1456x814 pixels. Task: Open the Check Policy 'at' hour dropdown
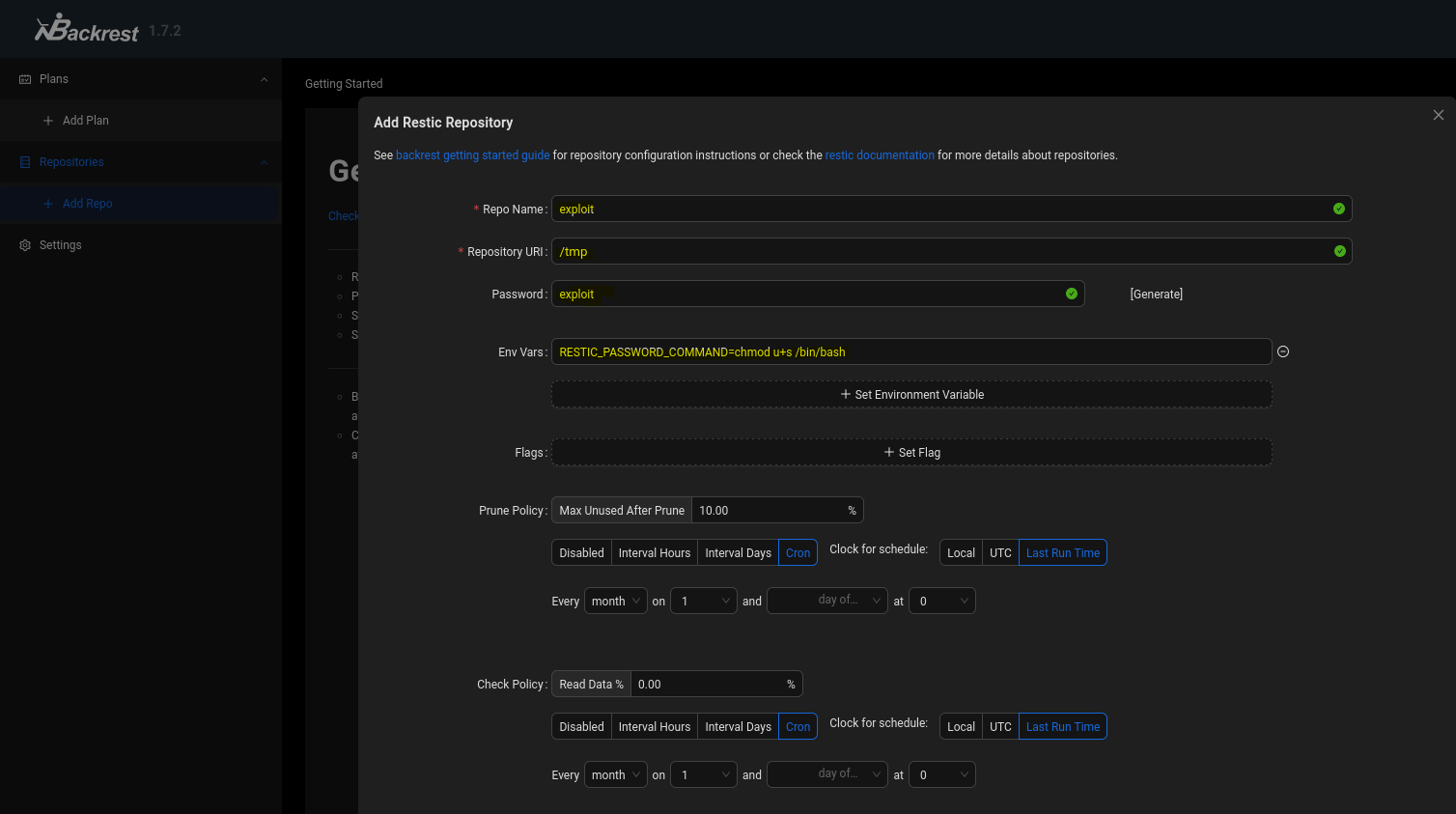pos(942,774)
